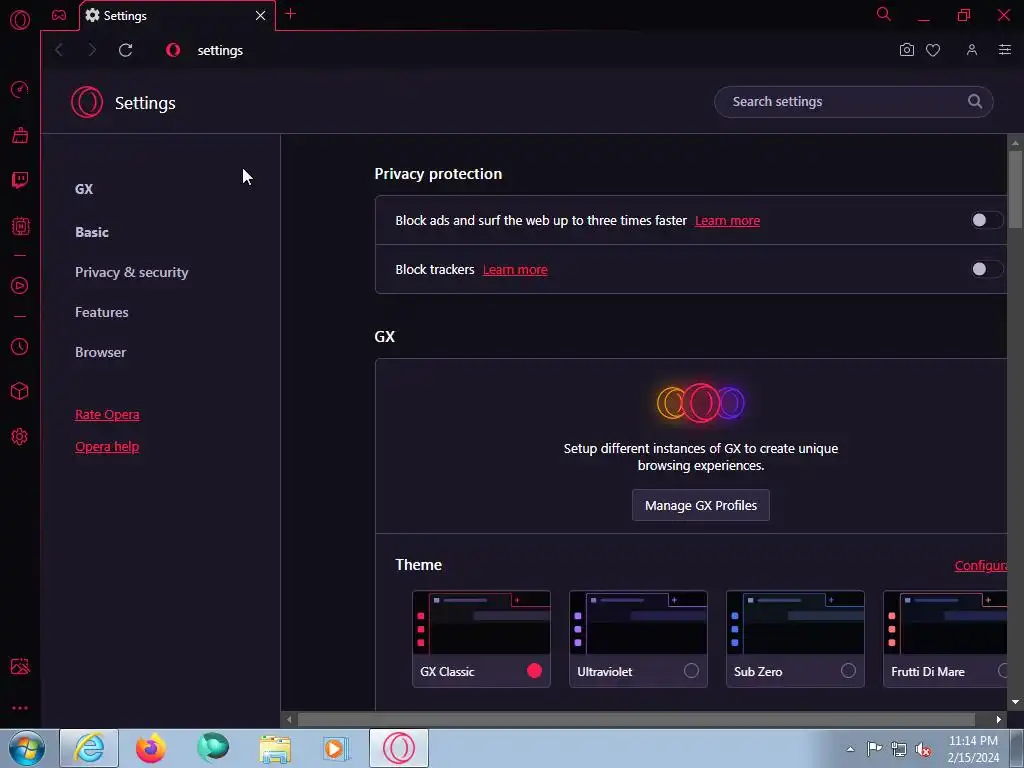The width and height of the screenshot is (1024, 768).
Task: Add a new tab with plus
Action: (x=291, y=14)
